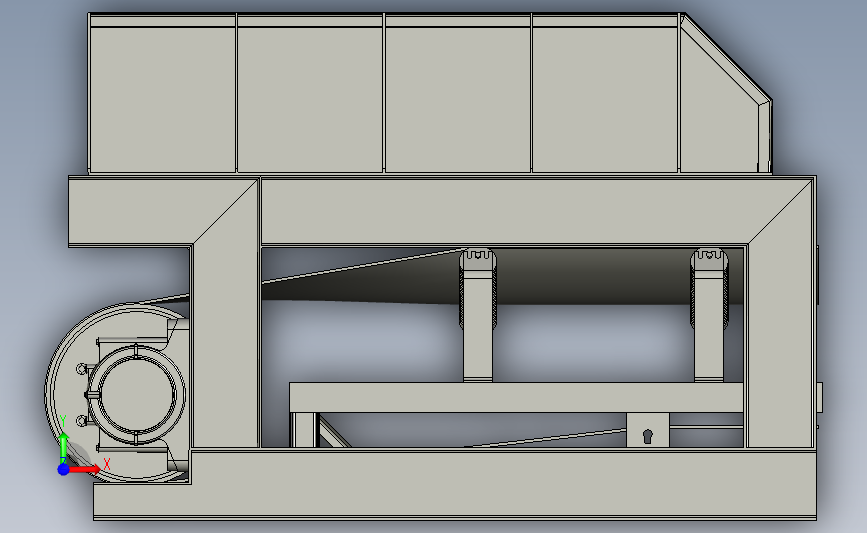Click the blue Z axis ball at triad origin
The image size is (867, 533).
[x=63, y=469]
